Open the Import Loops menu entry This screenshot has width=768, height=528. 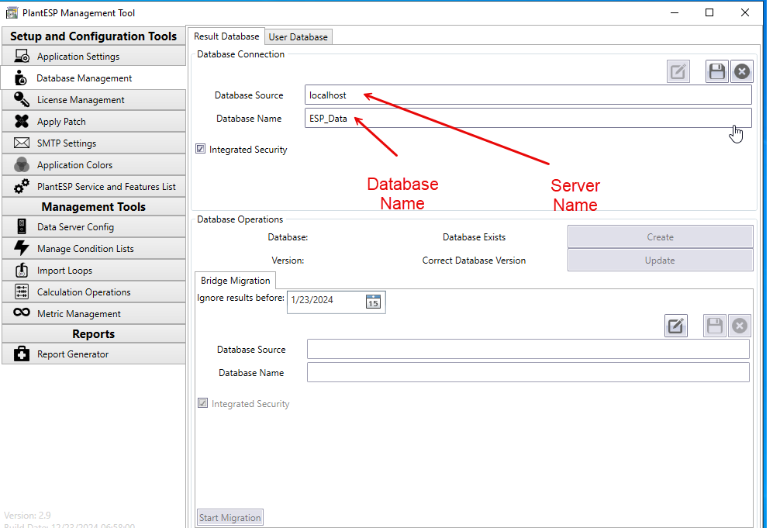pos(93,270)
